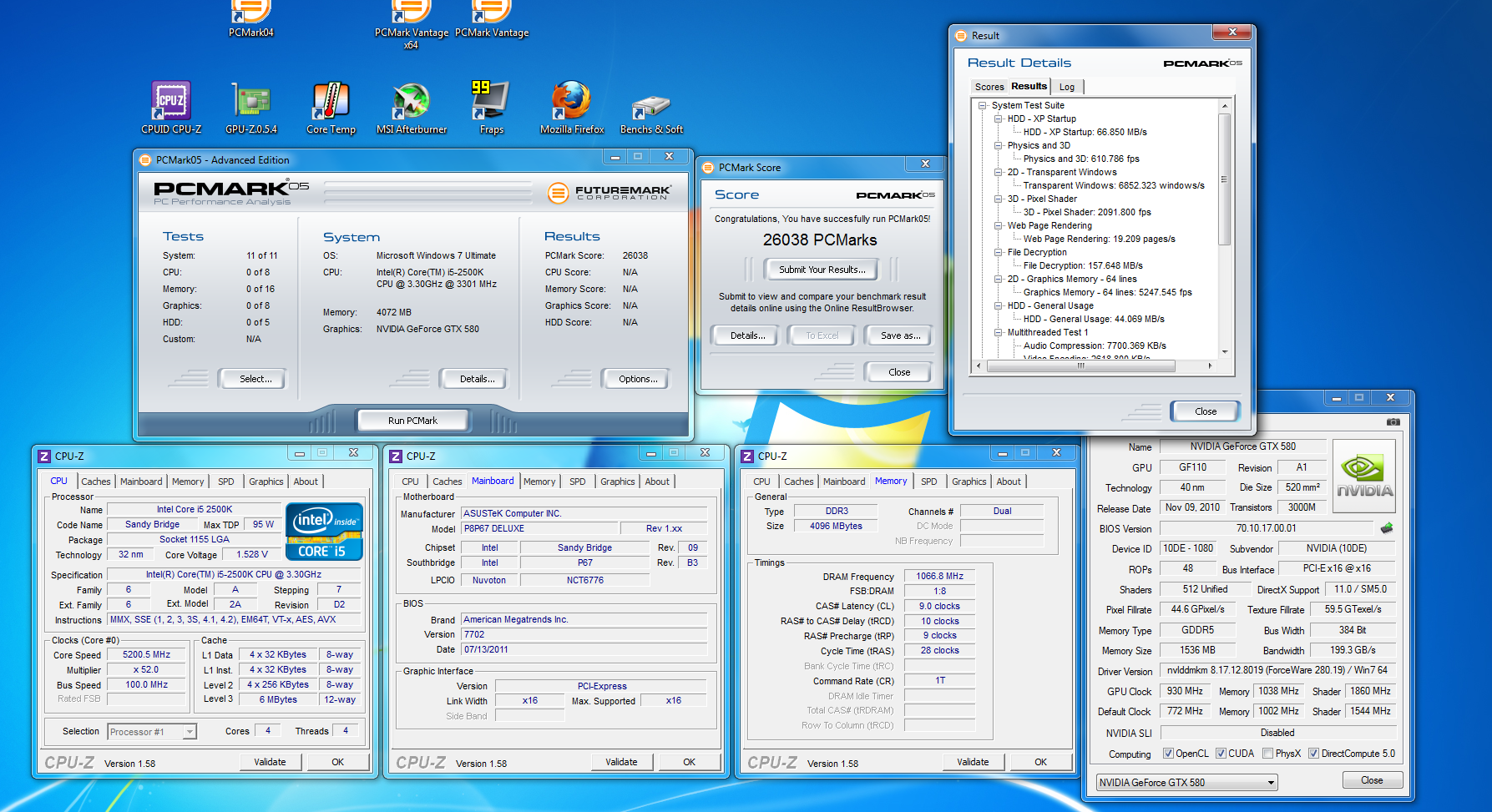Toggle the DirectCompute 5.0 checkbox
Viewport: 1492px width, 812px height.
click(x=1313, y=754)
